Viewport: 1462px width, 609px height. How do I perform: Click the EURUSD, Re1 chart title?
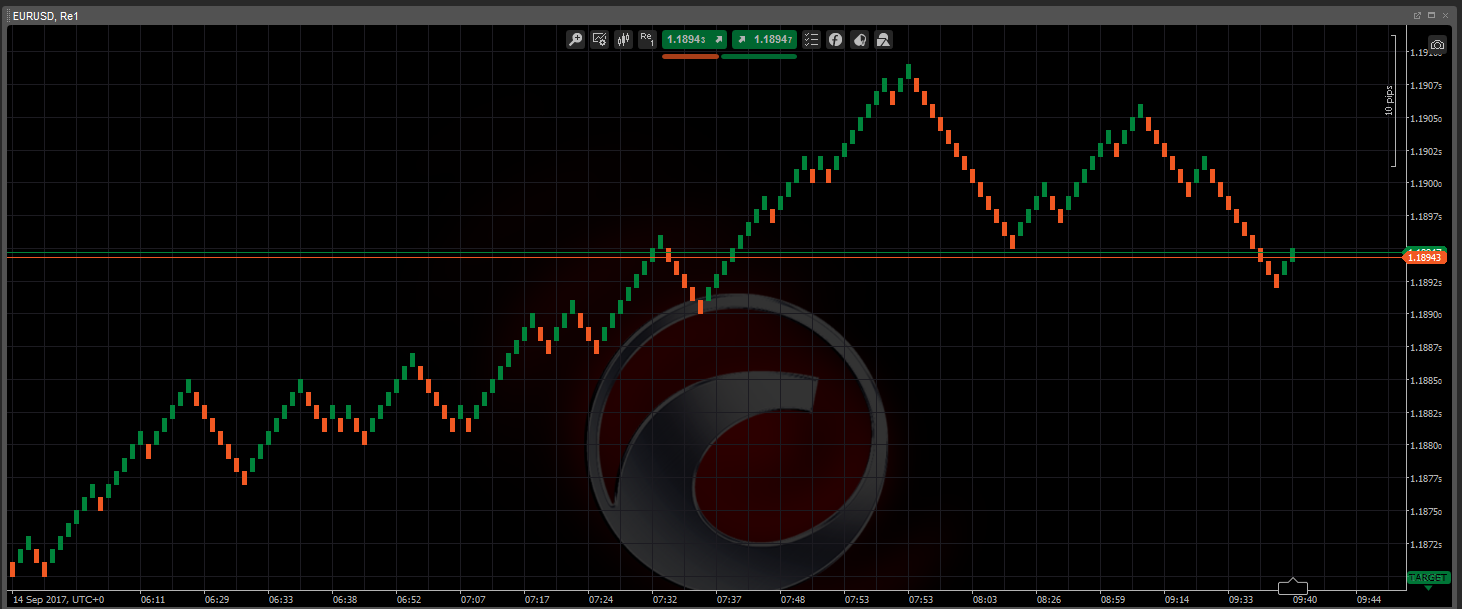point(43,15)
